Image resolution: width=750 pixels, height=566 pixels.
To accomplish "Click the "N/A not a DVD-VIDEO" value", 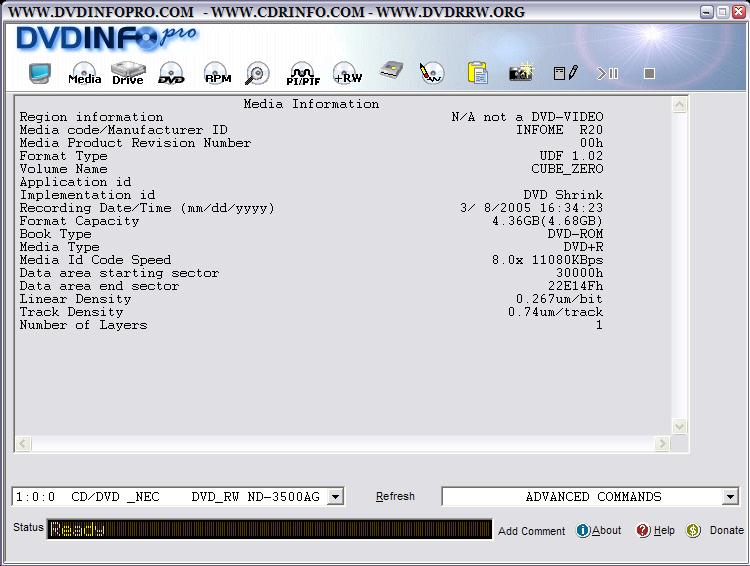I will (x=527, y=117).
